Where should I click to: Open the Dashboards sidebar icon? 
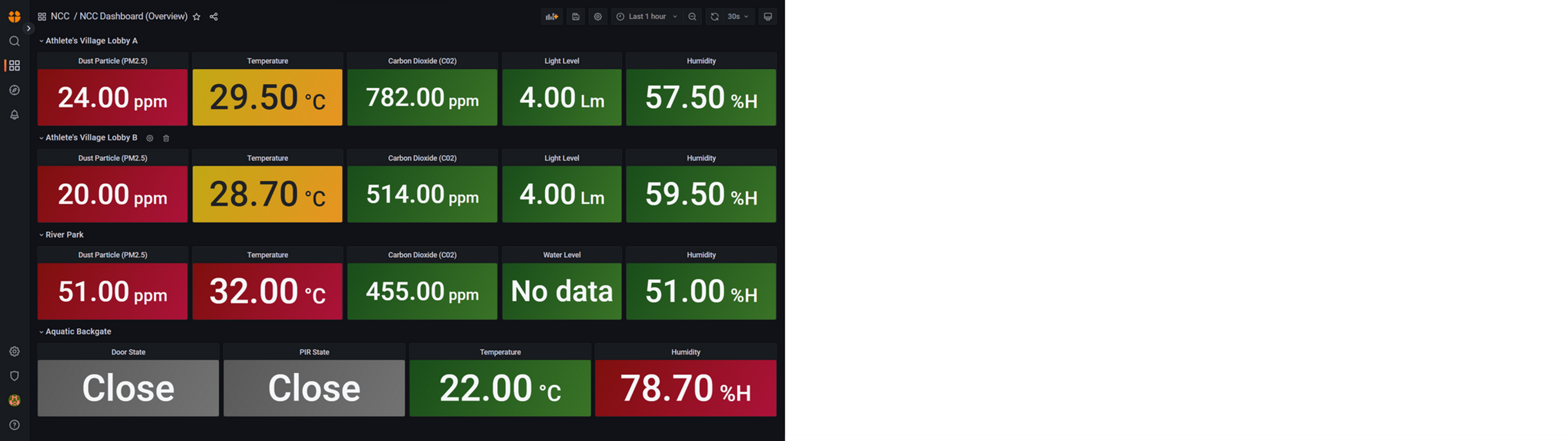tap(15, 65)
